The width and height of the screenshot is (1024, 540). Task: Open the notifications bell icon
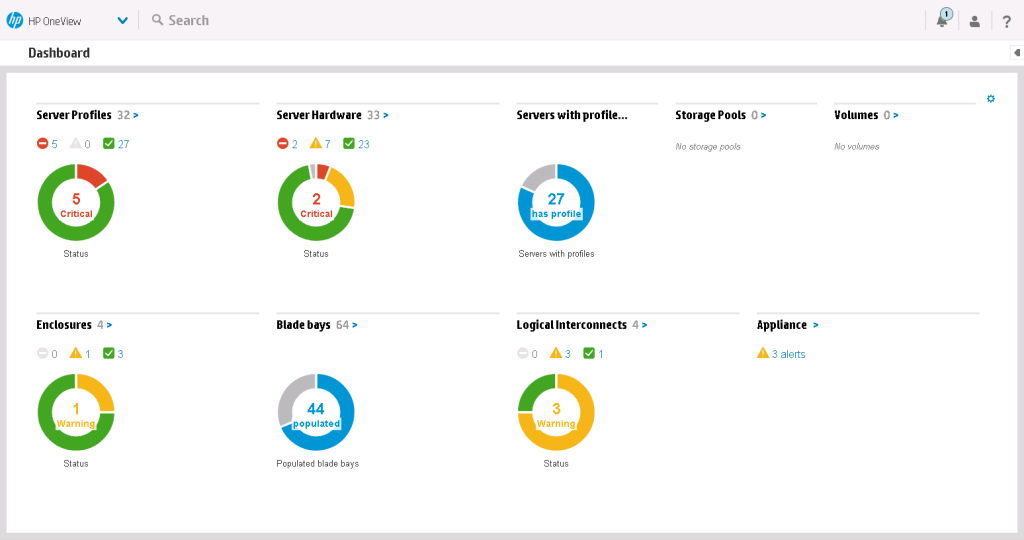[x=942, y=19]
